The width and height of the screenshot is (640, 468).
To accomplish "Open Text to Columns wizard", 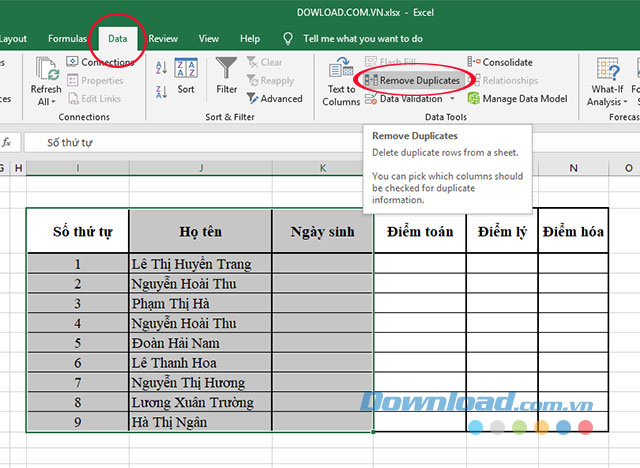I will point(341,80).
